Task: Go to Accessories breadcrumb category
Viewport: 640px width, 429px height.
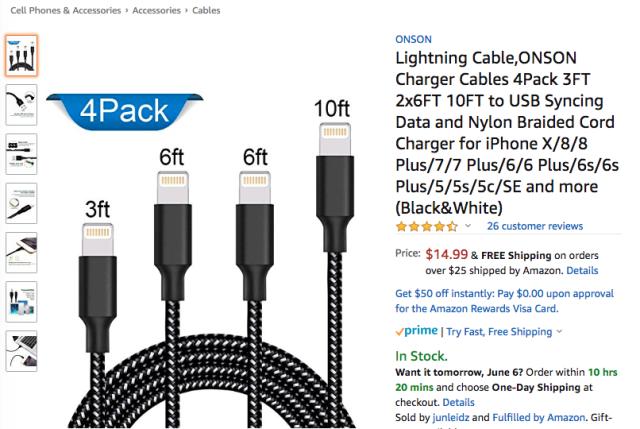Action: [158, 11]
